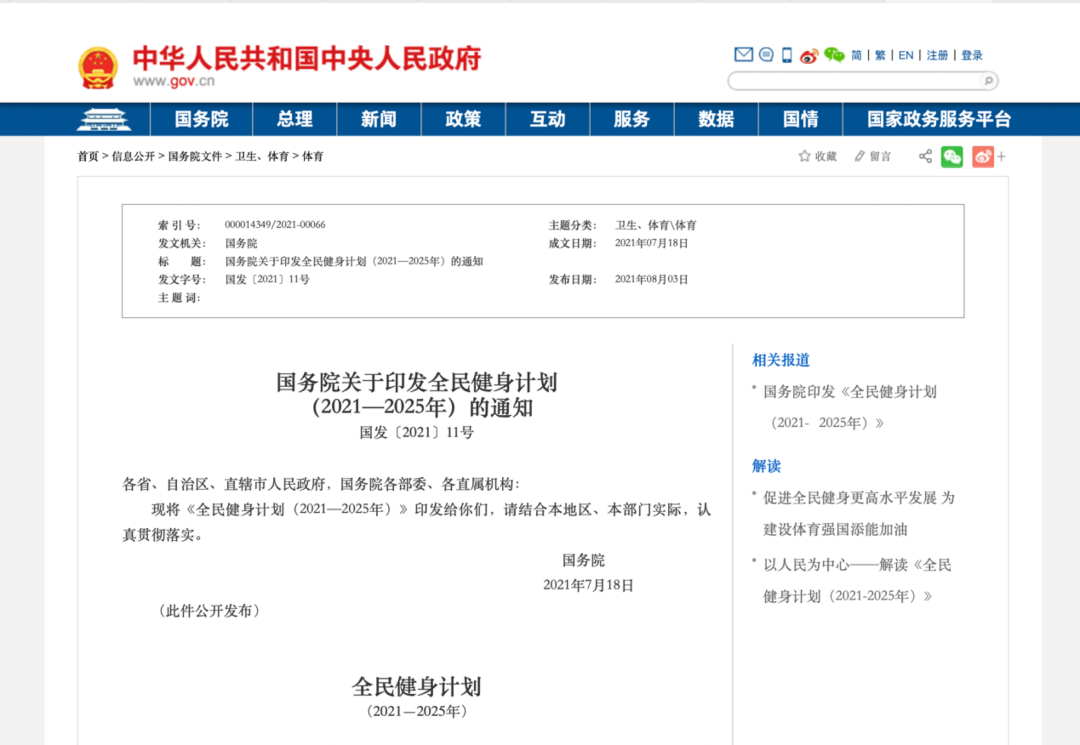
Task: Open the 政策 navigation menu
Action: [463, 119]
